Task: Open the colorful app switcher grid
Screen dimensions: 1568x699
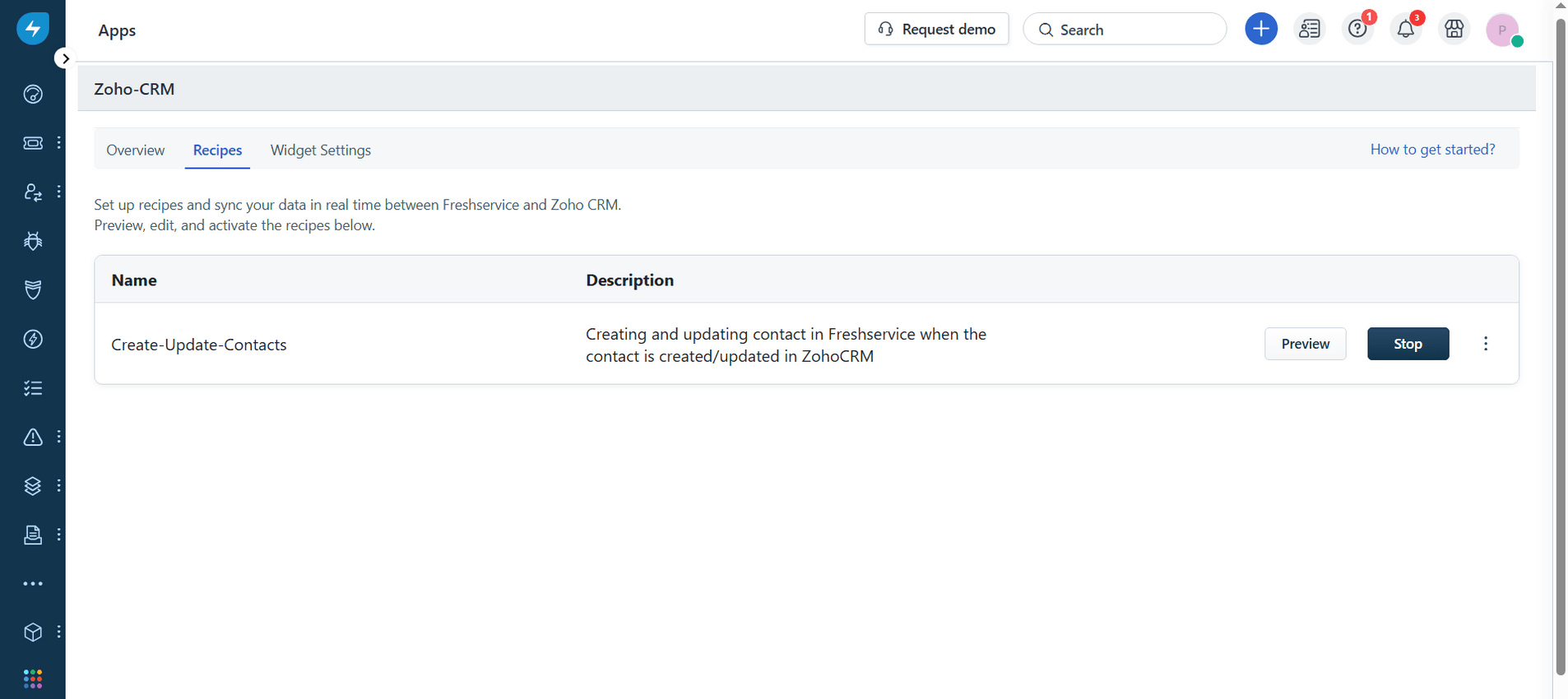Action: point(33,678)
